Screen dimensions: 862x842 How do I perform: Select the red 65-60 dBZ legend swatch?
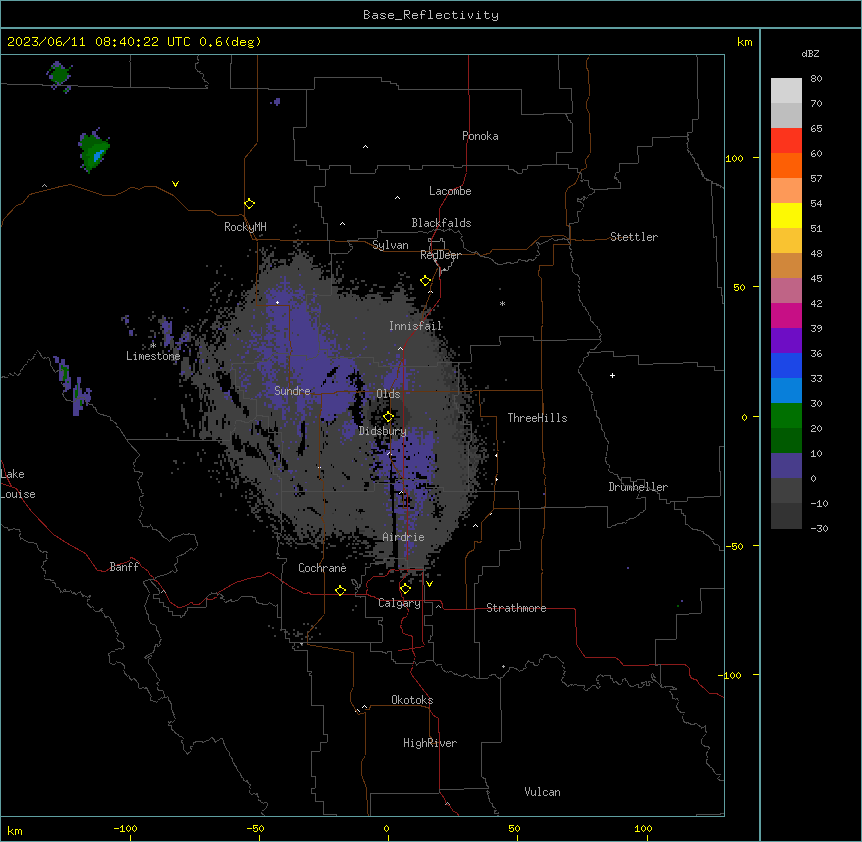coord(786,140)
